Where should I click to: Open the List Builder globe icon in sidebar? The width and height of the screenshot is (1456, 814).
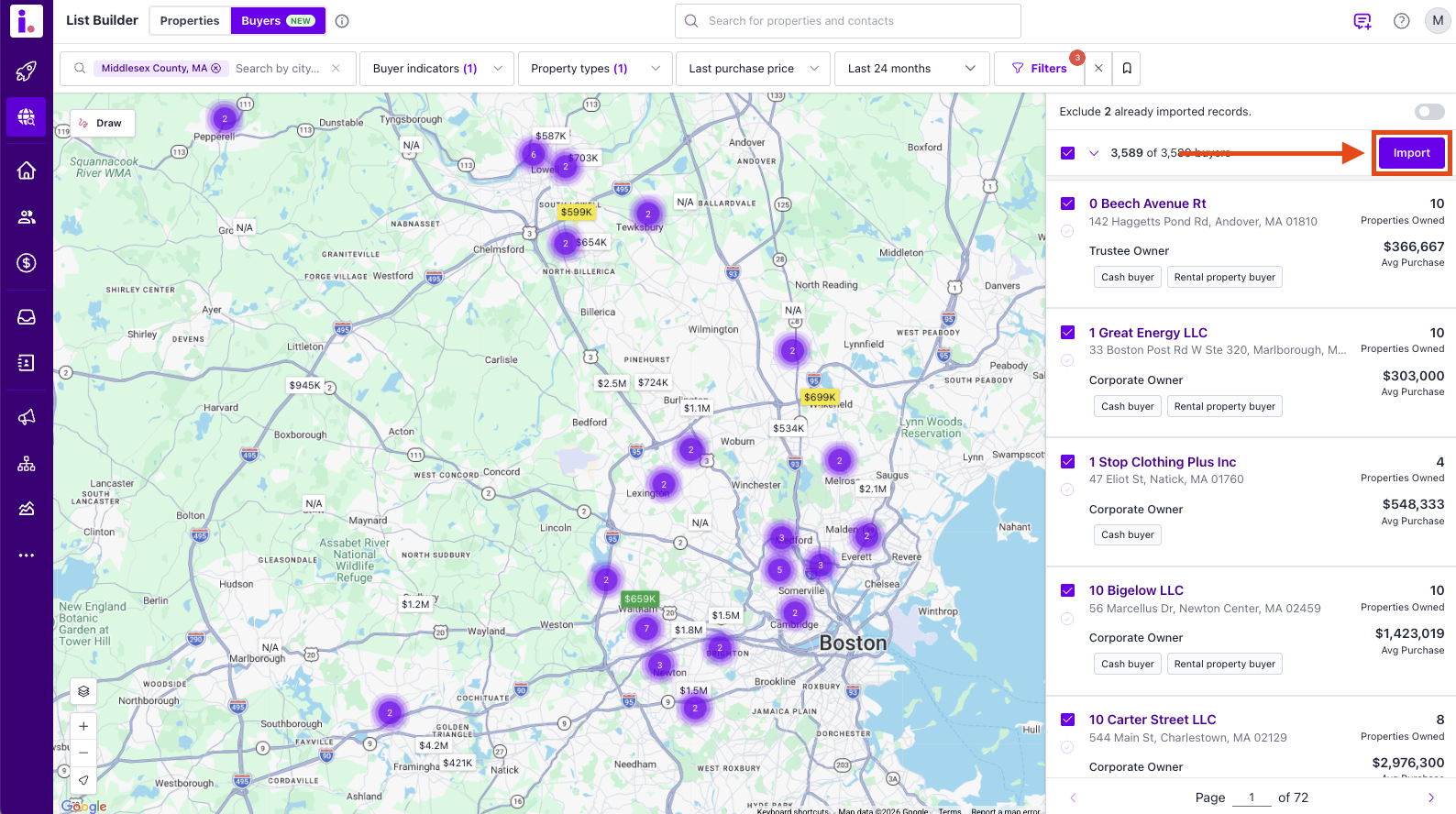27,117
